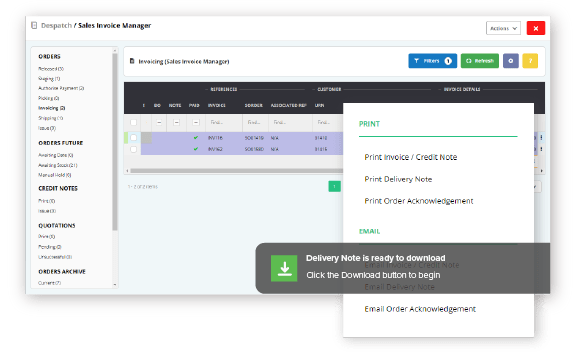Viewport: 580px width, 360px height.
Task: Tick the checkbox for invoice INV162
Action: (x=133, y=149)
